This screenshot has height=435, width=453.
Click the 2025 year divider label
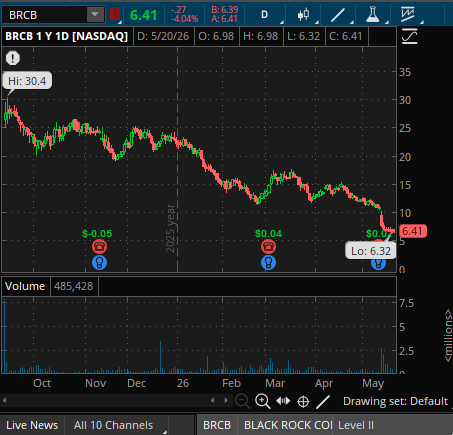tap(170, 228)
